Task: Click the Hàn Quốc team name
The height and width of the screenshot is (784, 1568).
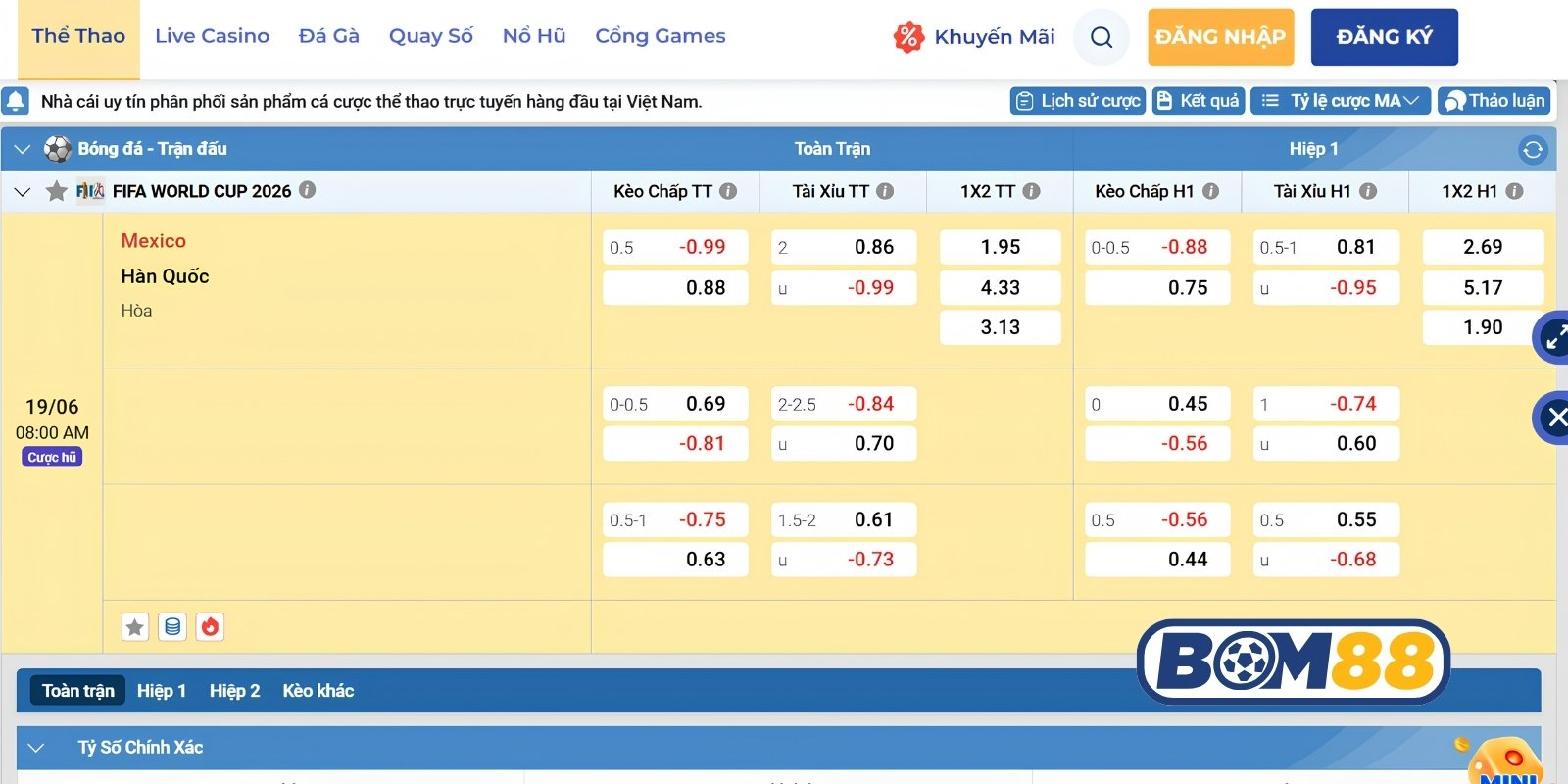Action: pos(165,276)
